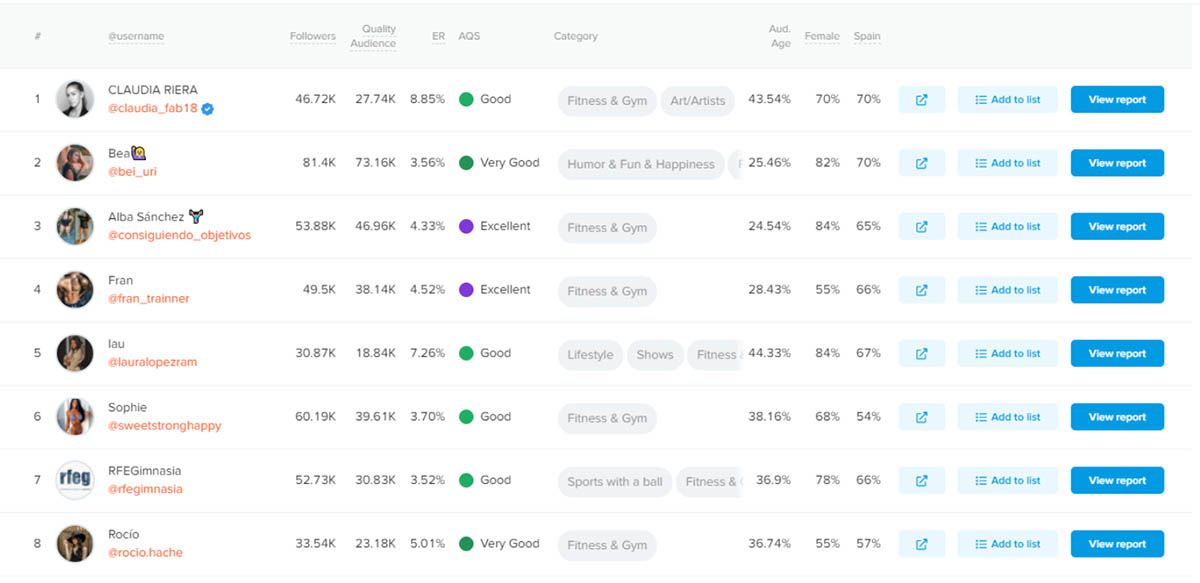Sort the table by the Followers column

pyautogui.click(x=312, y=35)
